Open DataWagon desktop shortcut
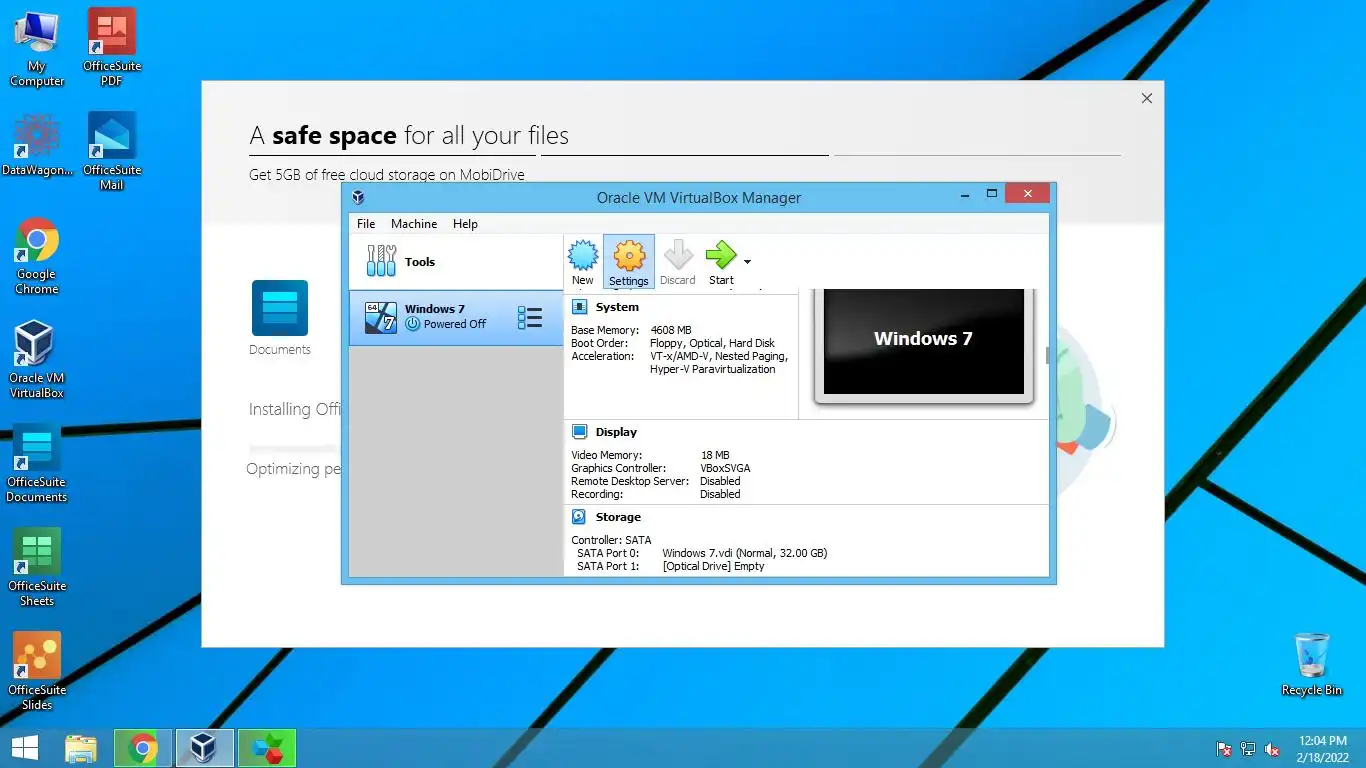Viewport: 1366px width, 768px height. pyautogui.click(x=37, y=145)
